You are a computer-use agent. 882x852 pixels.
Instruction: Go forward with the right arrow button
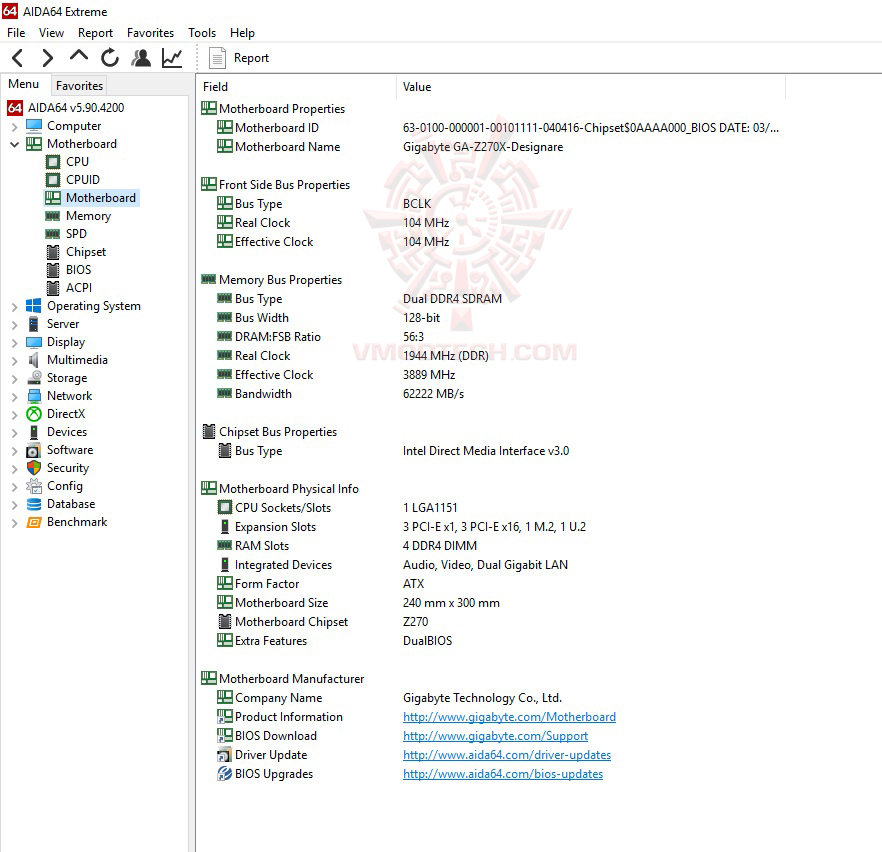coord(48,58)
